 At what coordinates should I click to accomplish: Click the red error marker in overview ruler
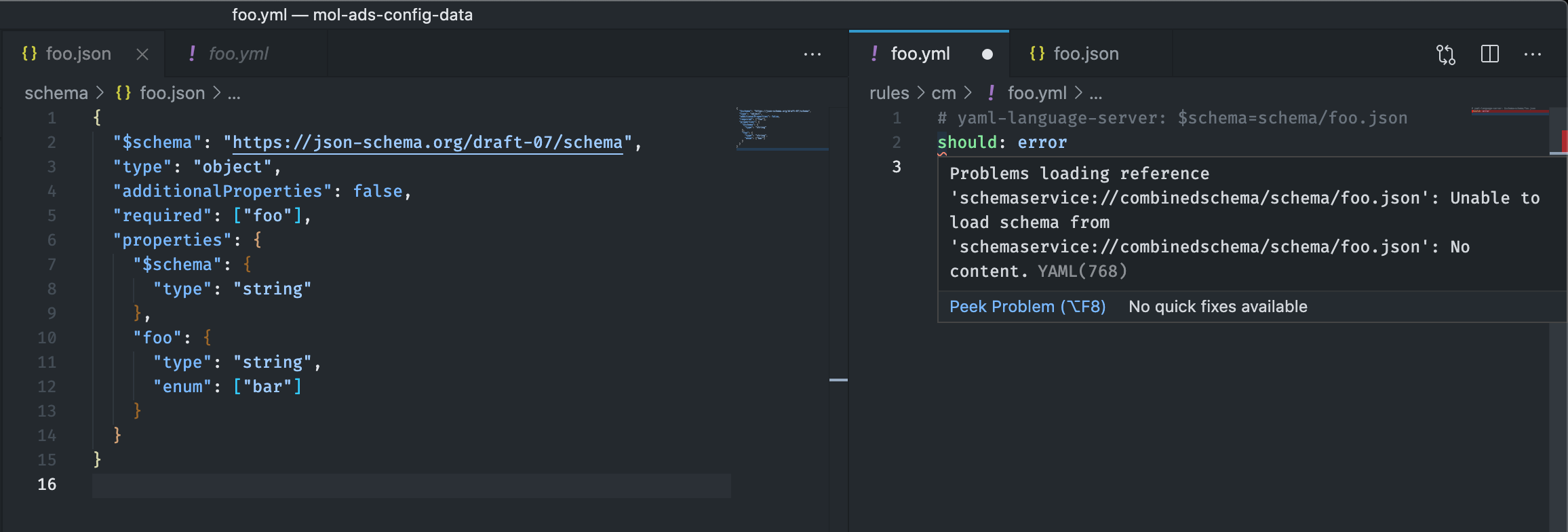tap(1563, 140)
